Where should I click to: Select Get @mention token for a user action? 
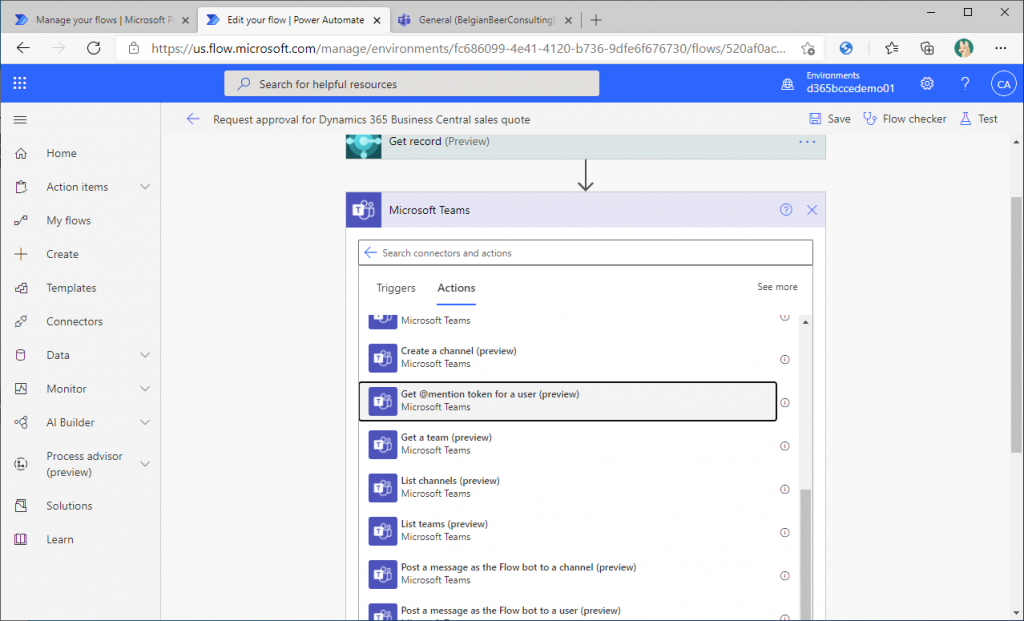coord(568,401)
